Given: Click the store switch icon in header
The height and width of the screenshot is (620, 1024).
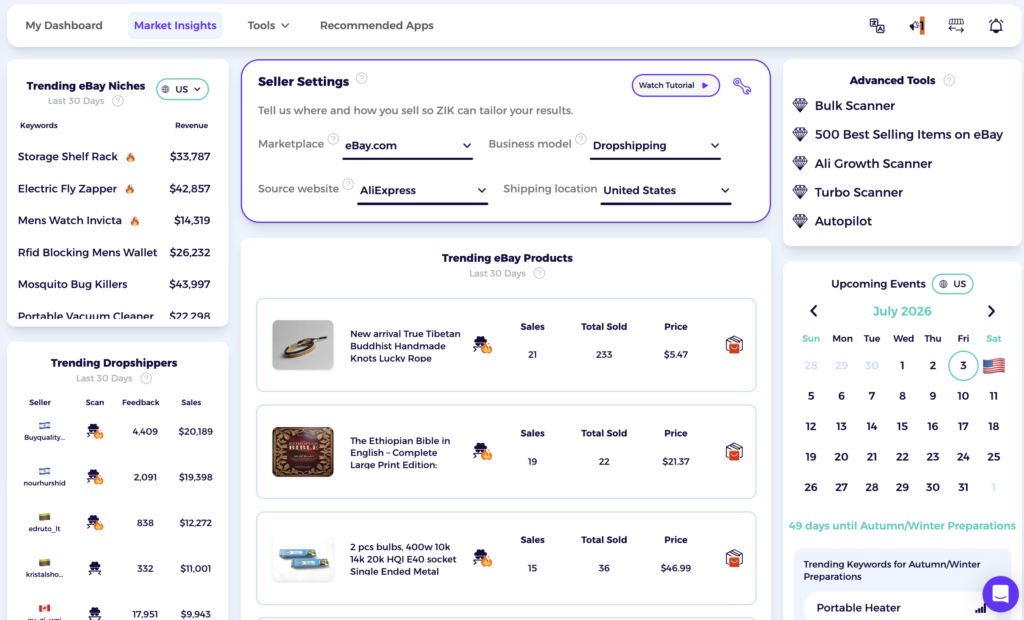Looking at the screenshot, I should [x=956, y=25].
